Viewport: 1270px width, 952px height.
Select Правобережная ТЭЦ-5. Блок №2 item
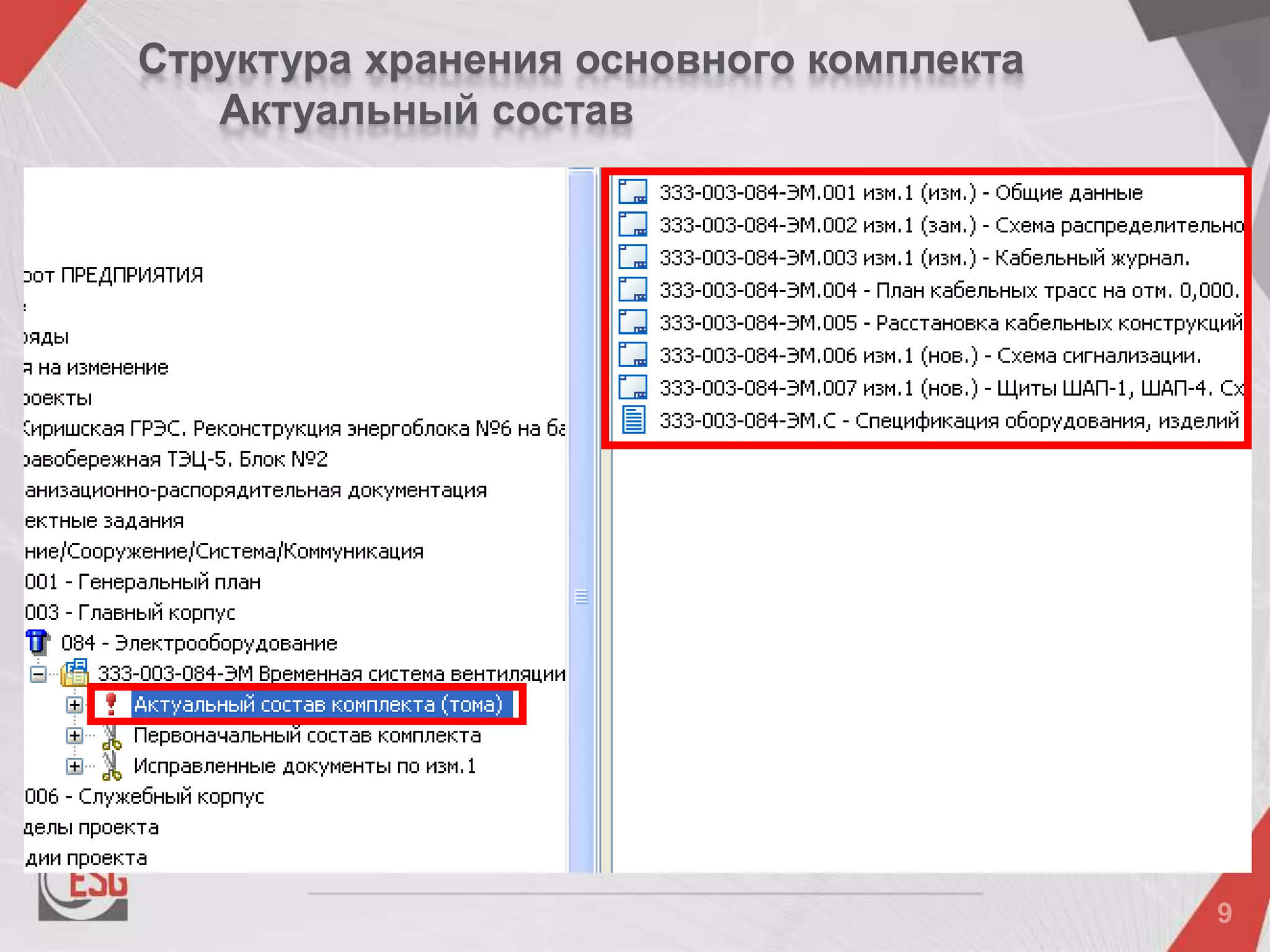pyautogui.click(x=176, y=459)
